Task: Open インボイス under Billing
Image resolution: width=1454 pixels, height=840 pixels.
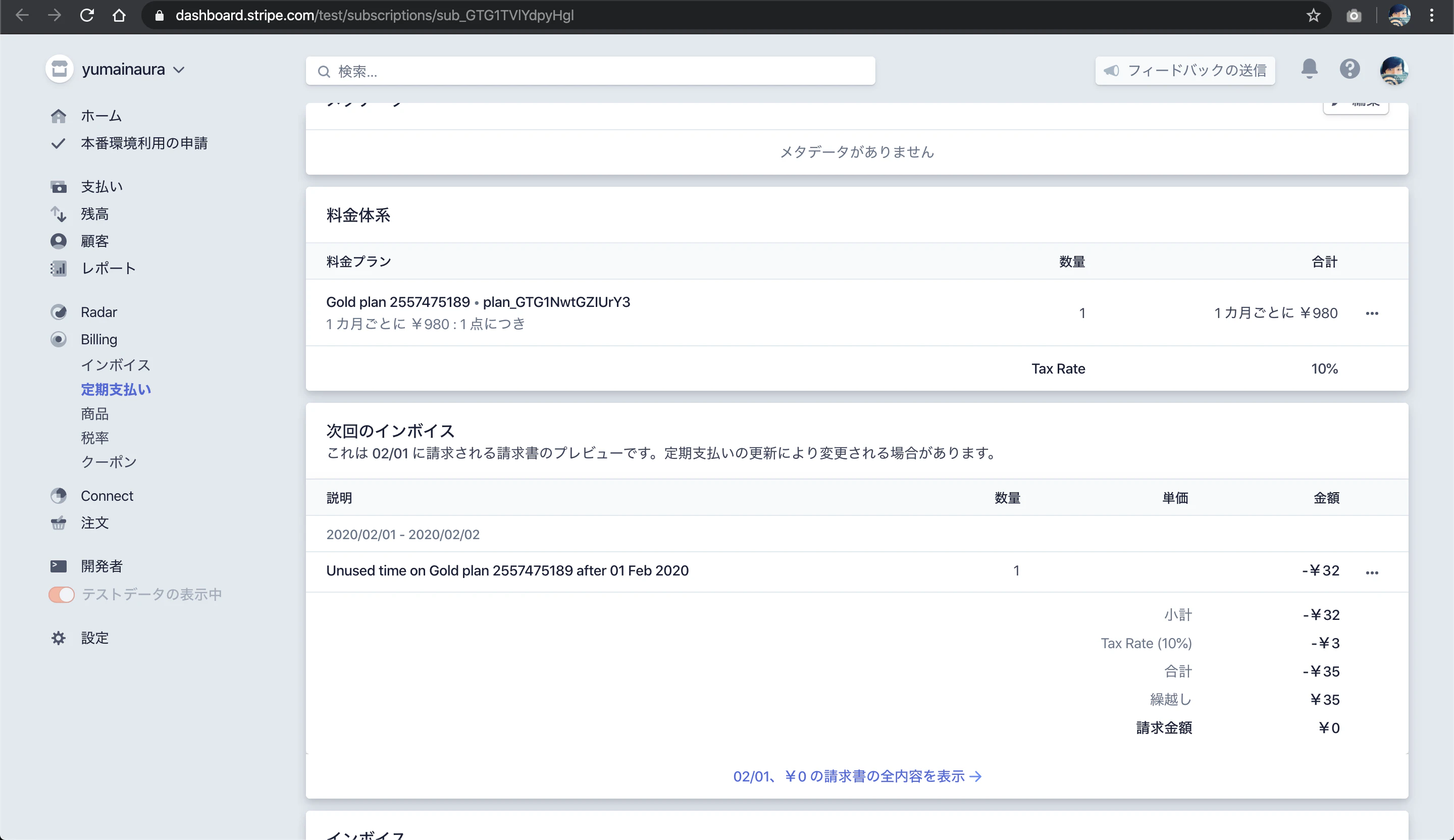Action: click(x=116, y=365)
